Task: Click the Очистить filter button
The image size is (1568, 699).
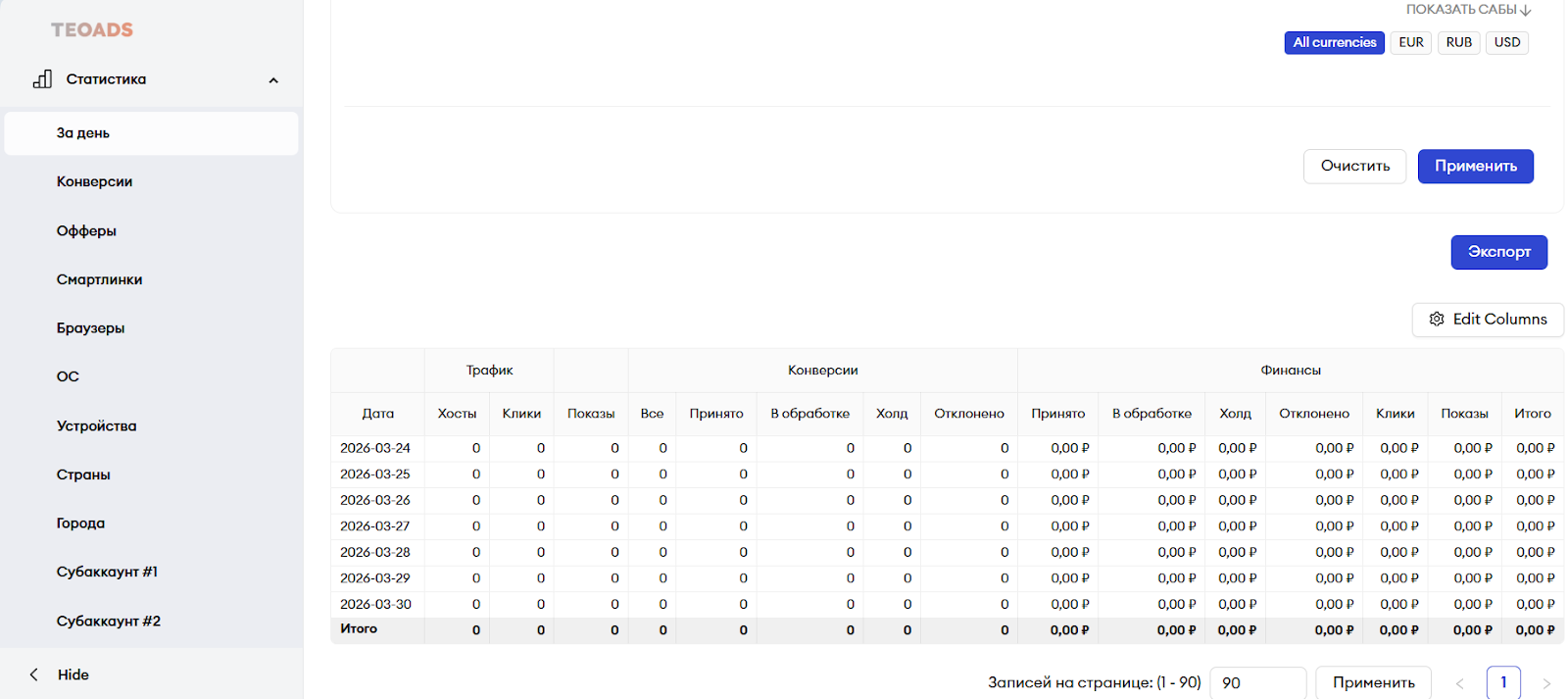Action: (1354, 166)
